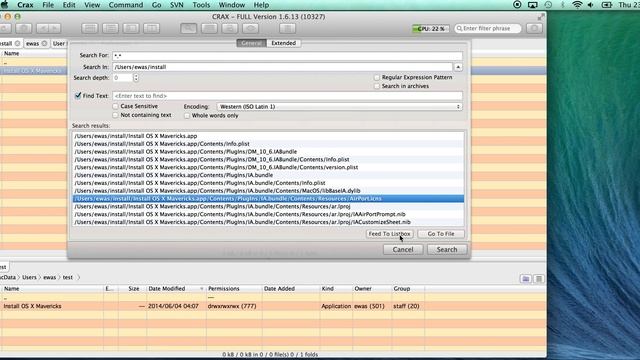Click the Search In path field
This screenshot has height=360, width=640.
point(282,67)
